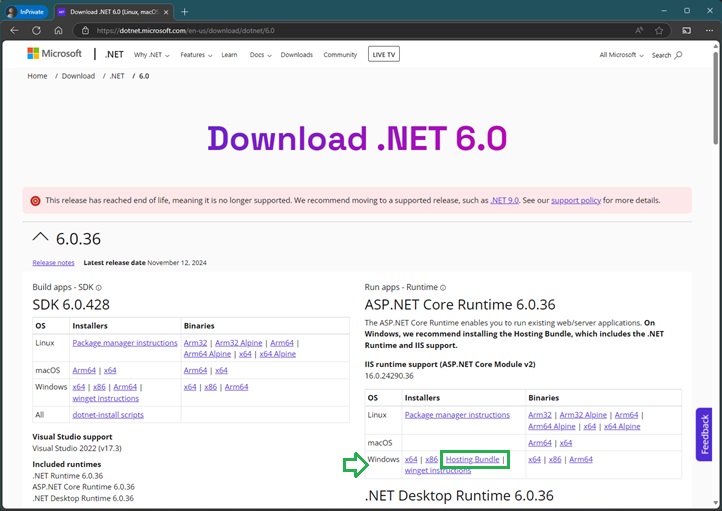Download ASP.NET Runtime Windows x64 installer

pyautogui.click(x=411, y=459)
